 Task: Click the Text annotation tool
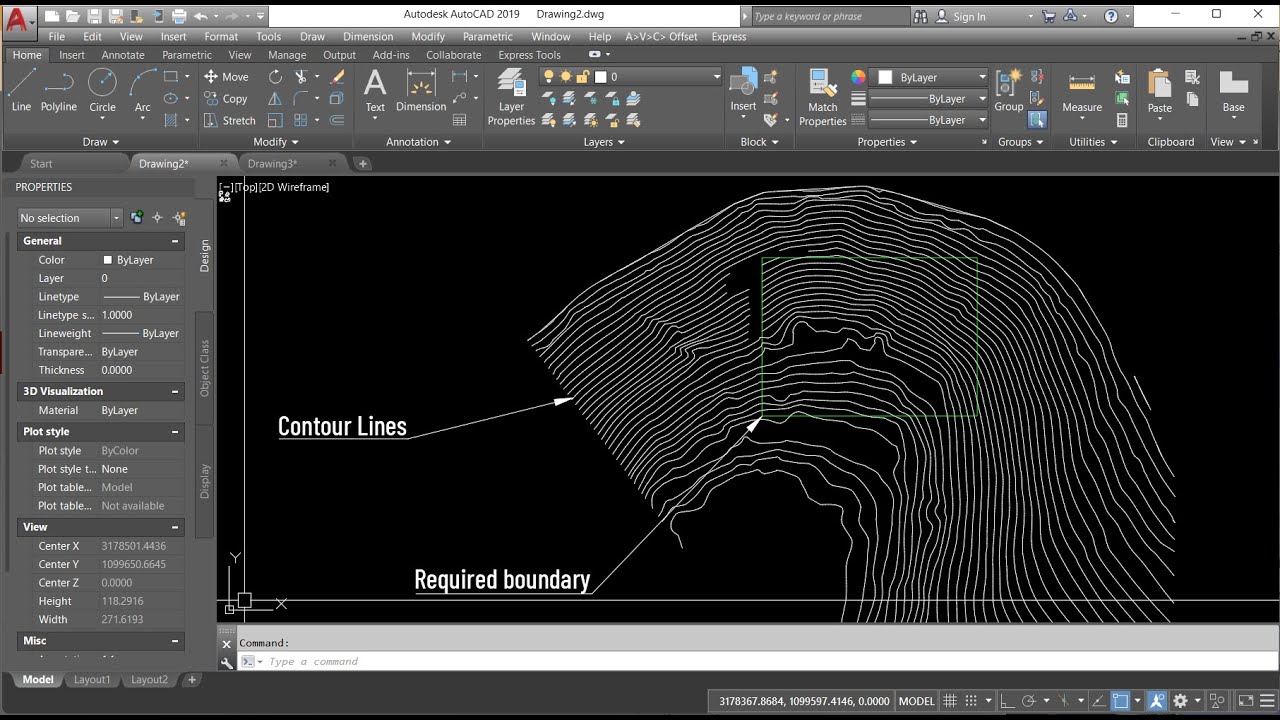click(375, 90)
